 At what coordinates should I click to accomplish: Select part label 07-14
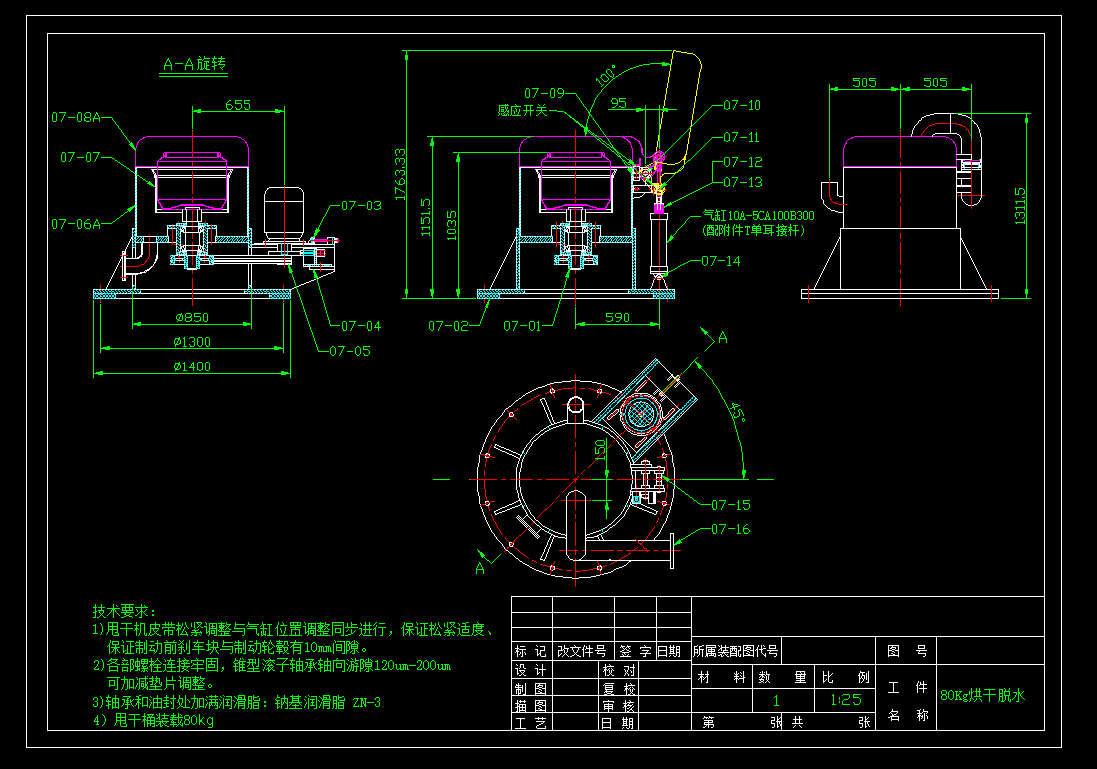pos(721,261)
